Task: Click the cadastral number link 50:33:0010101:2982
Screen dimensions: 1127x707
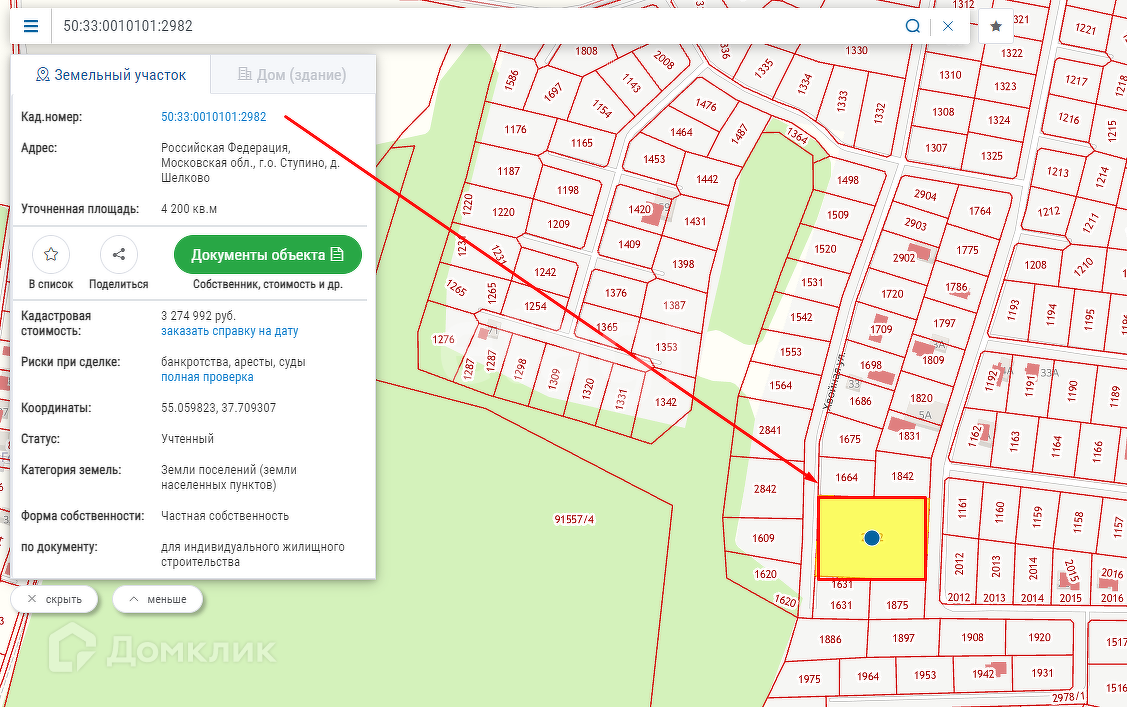Action: [213, 117]
